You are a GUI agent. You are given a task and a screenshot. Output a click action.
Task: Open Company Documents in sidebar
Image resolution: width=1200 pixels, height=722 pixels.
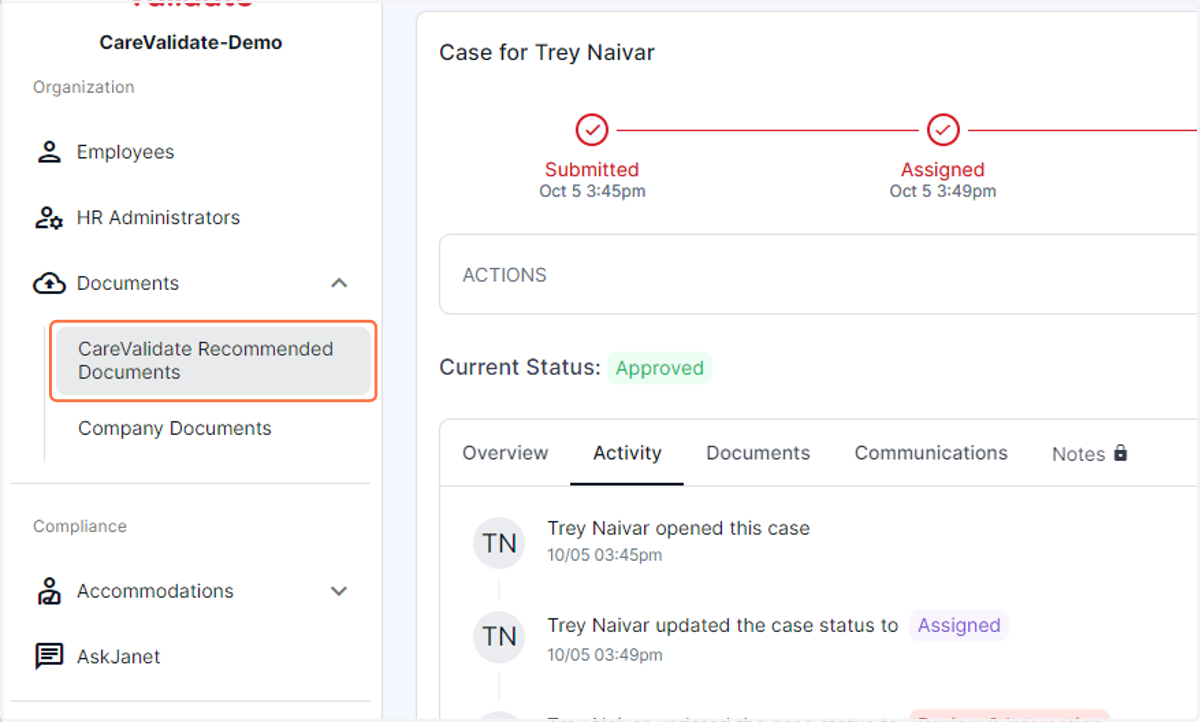[175, 428]
